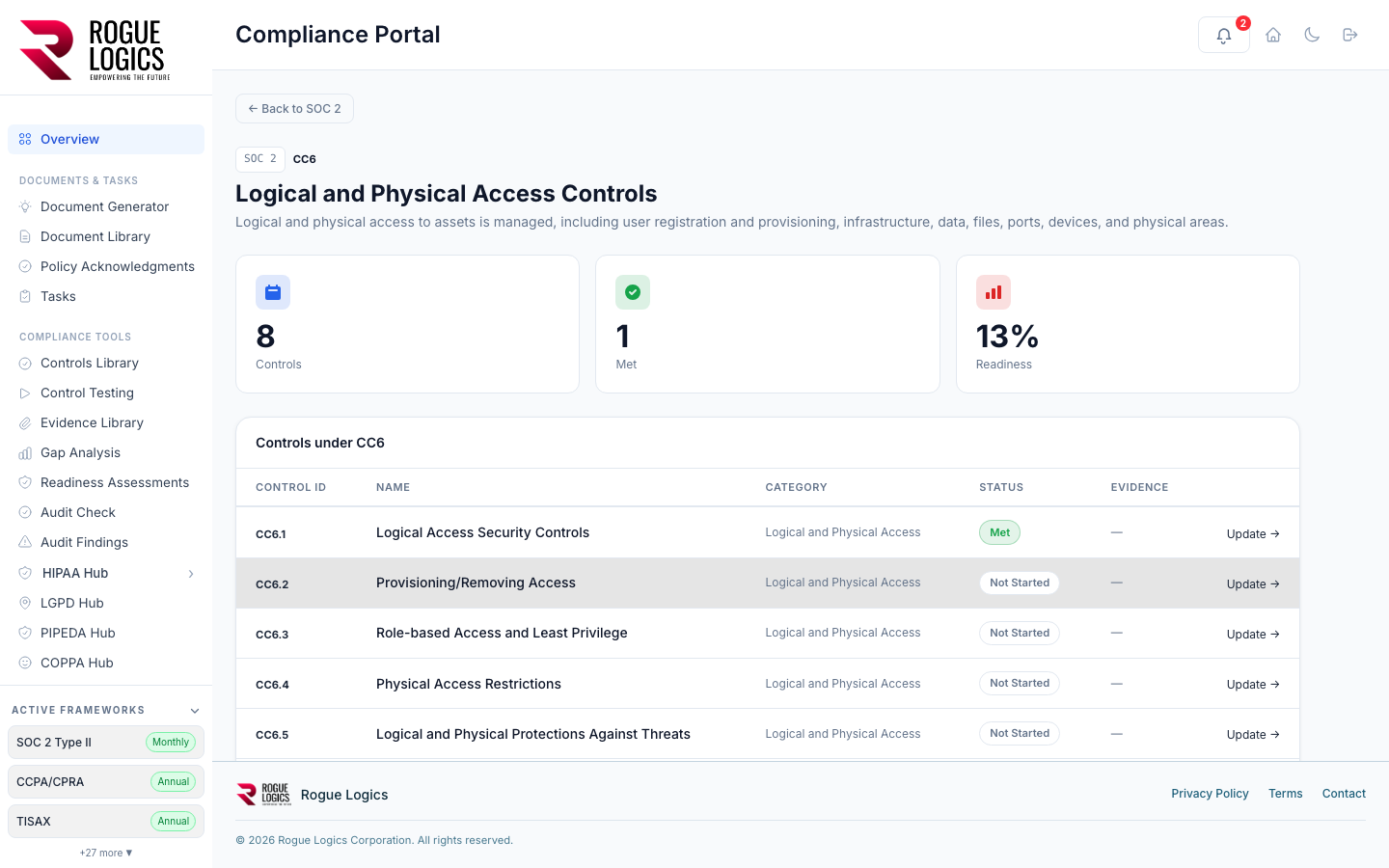Go back to SOC 2
Image resolution: width=1389 pixels, height=868 pixels.
[294, 109]
